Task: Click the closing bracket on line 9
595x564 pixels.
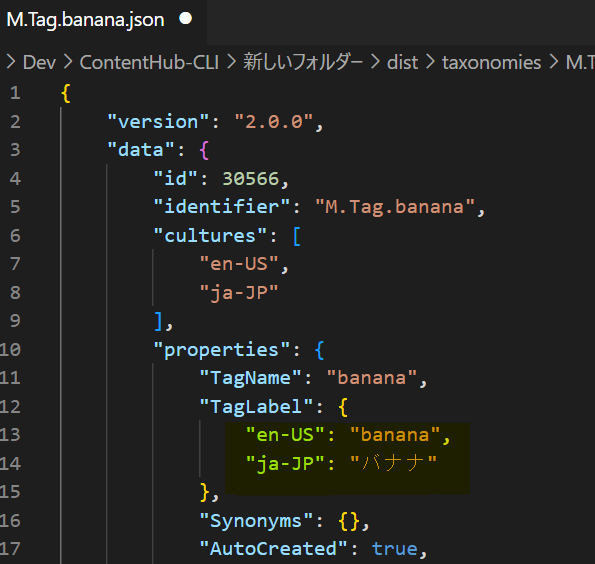Action: pyautogui.click(x=159, y=321)
